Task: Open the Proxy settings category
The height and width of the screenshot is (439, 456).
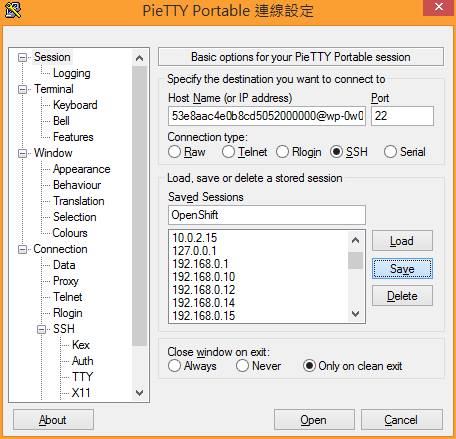Action: click(x=66, y=281)
